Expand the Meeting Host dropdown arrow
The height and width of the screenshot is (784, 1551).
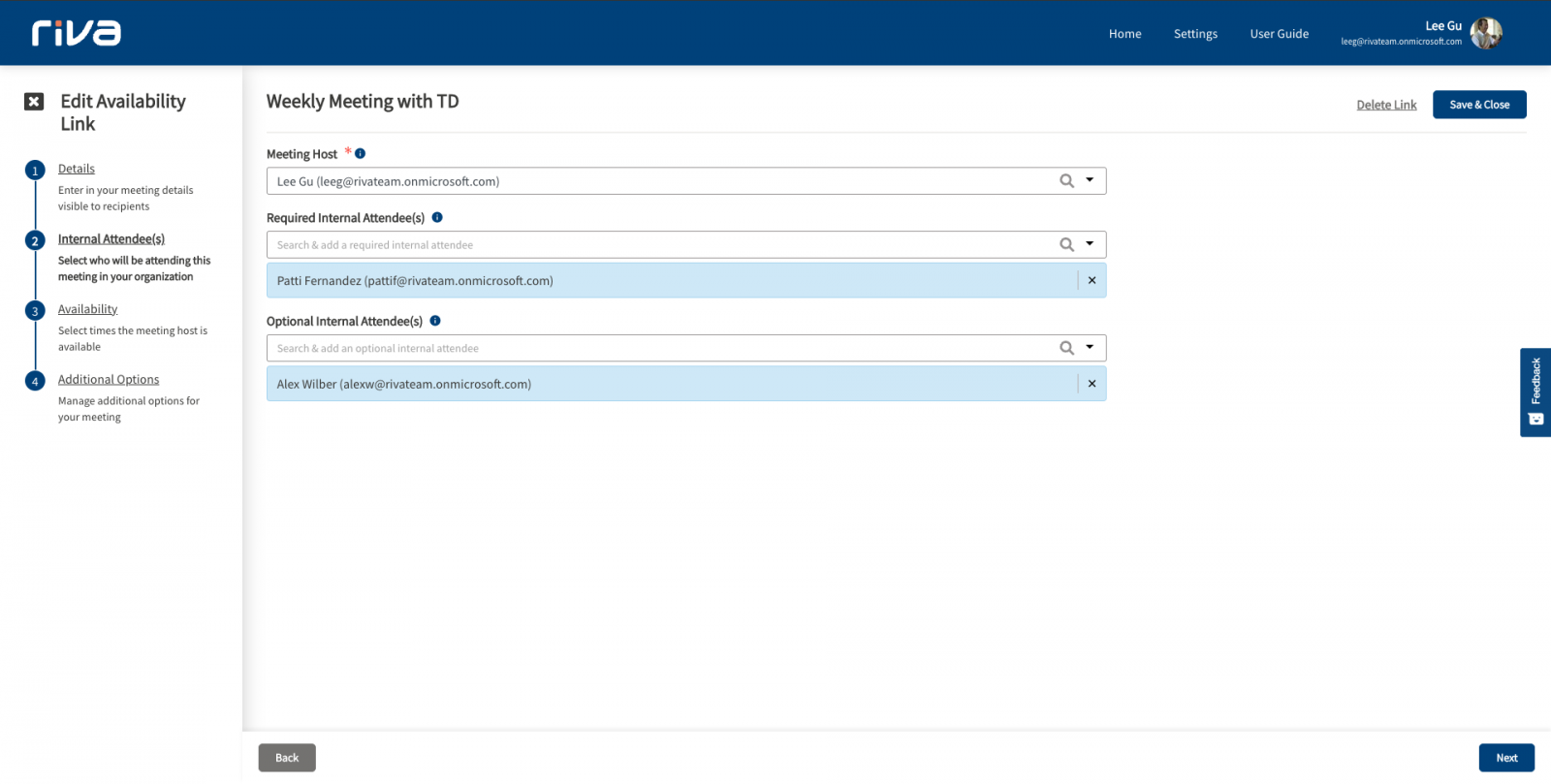pos(1090,180)
